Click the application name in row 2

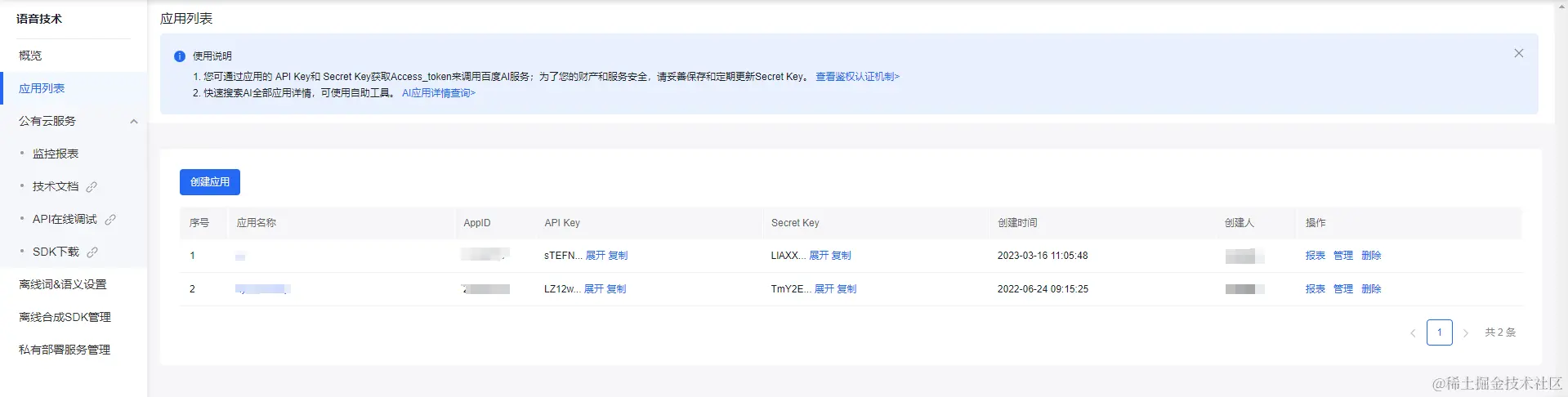pos(263,289)
